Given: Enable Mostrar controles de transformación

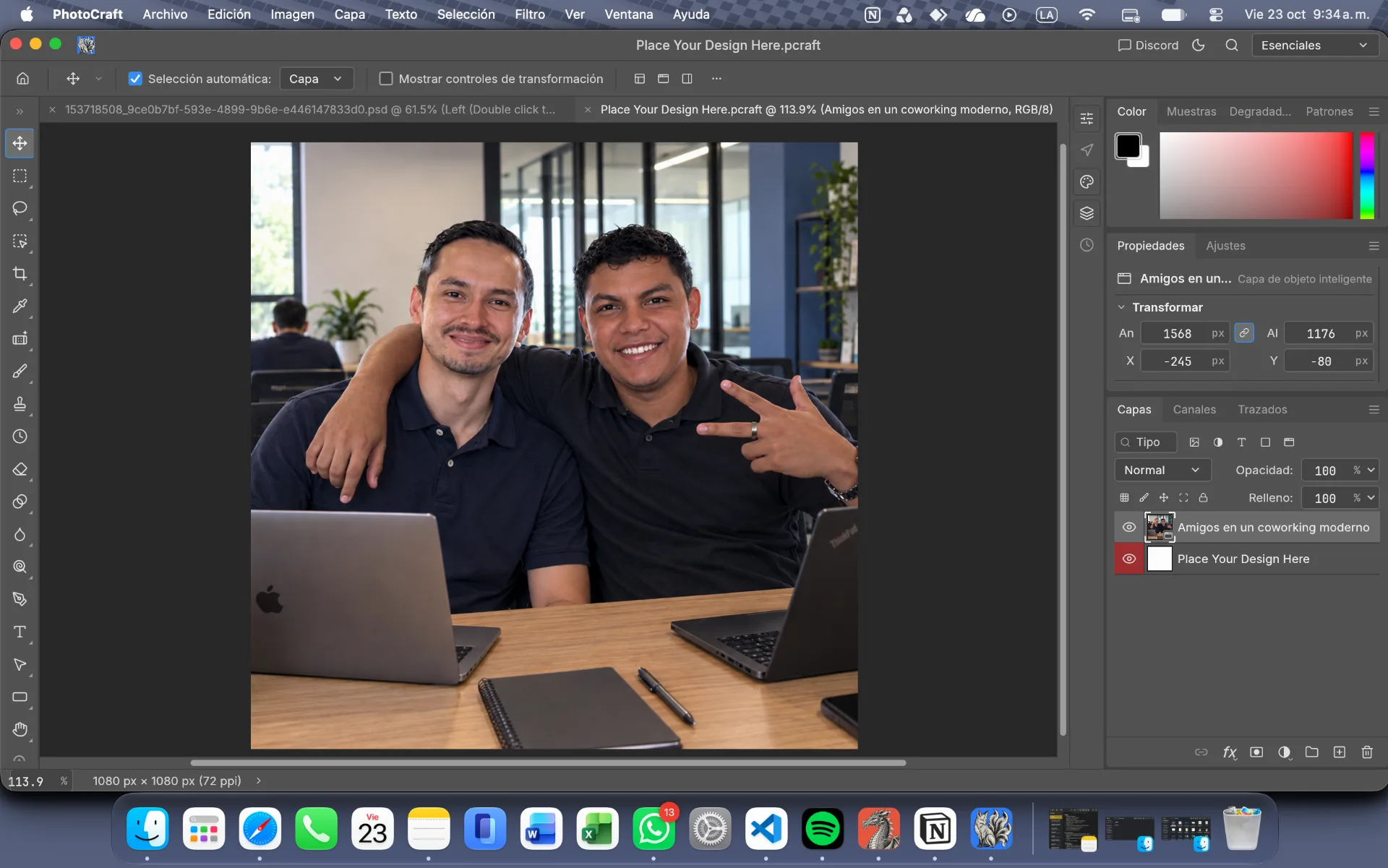Looking at the screenshot, I should (x=386, y=79).
